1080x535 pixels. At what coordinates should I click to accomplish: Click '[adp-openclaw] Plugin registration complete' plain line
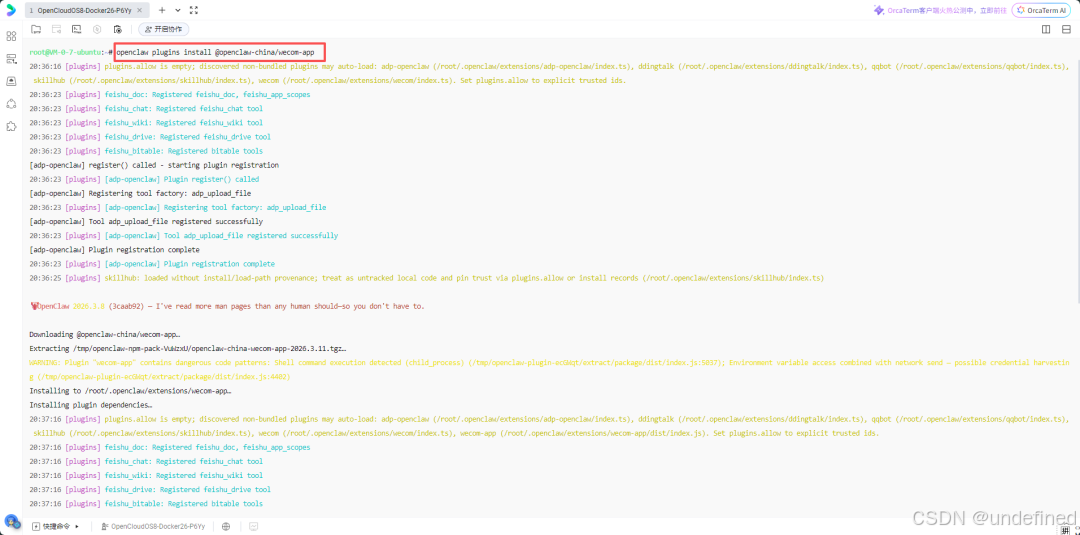[x=114, y=250]
